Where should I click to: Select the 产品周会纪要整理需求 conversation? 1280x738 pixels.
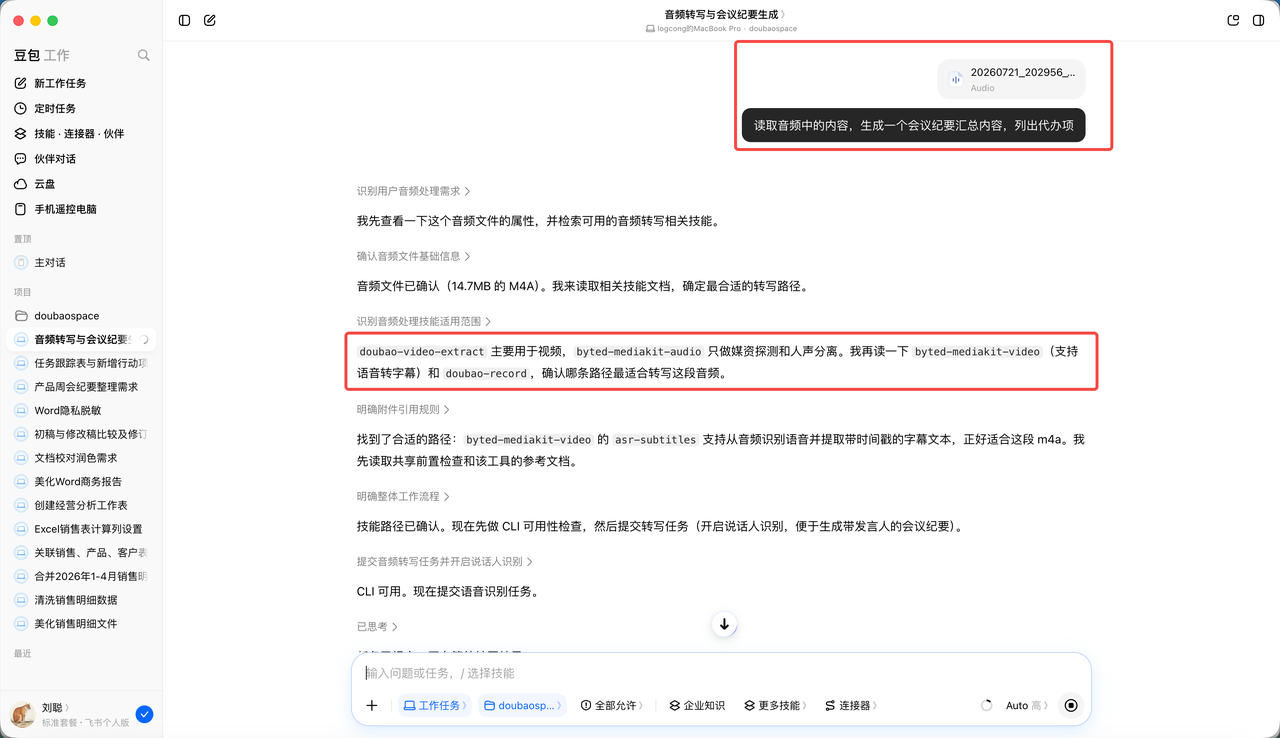click(81, 387)
